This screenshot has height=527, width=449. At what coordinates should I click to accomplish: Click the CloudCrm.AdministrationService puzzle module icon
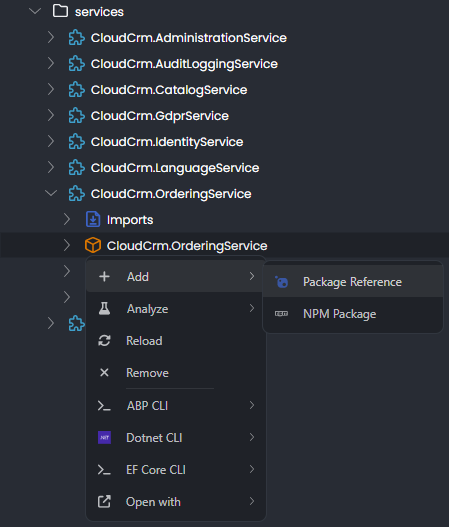[77, 37]
